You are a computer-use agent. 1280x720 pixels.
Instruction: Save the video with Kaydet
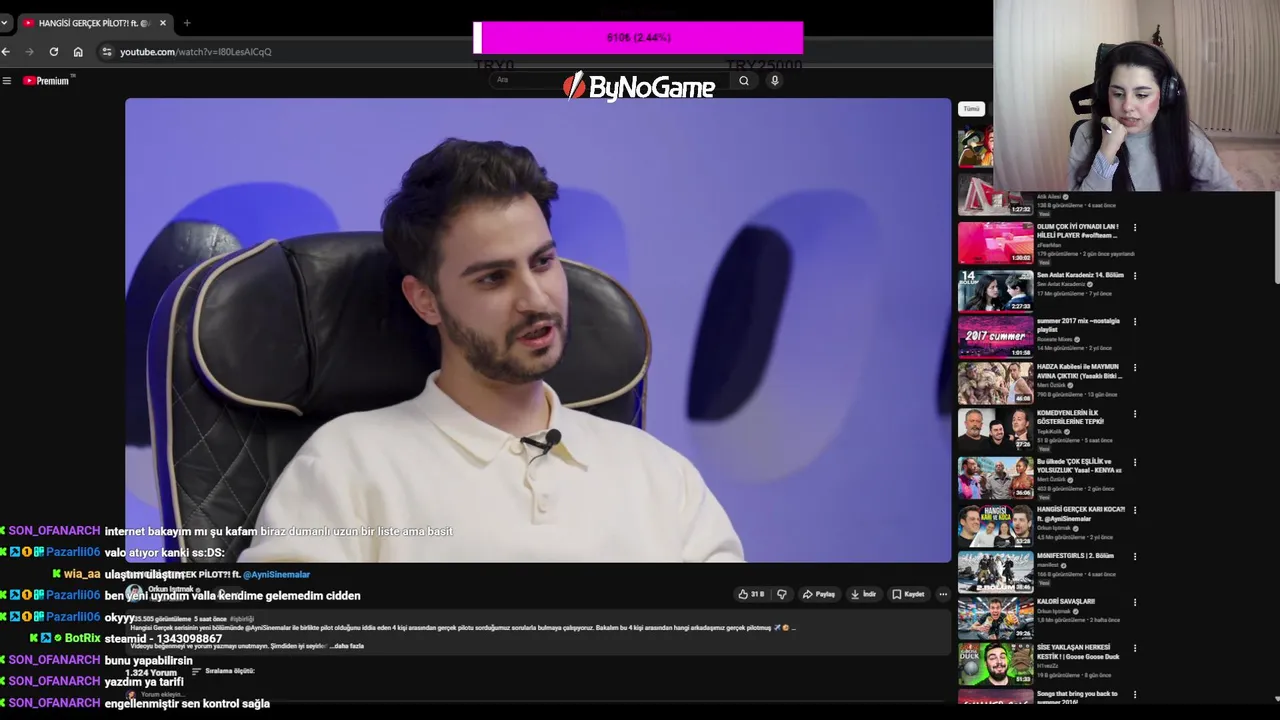tap(908, 594)
